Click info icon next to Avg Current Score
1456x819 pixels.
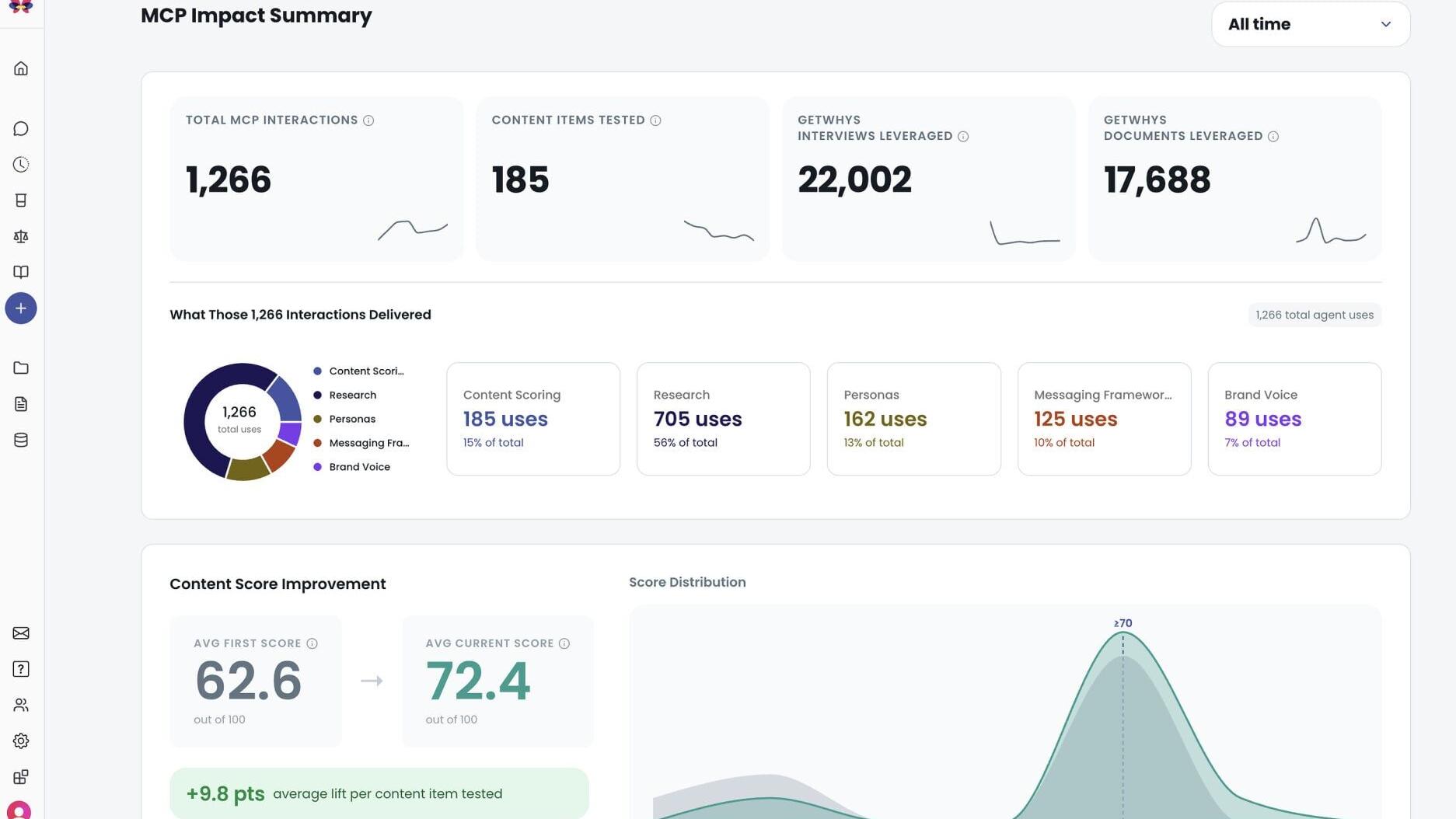(564, 643)
